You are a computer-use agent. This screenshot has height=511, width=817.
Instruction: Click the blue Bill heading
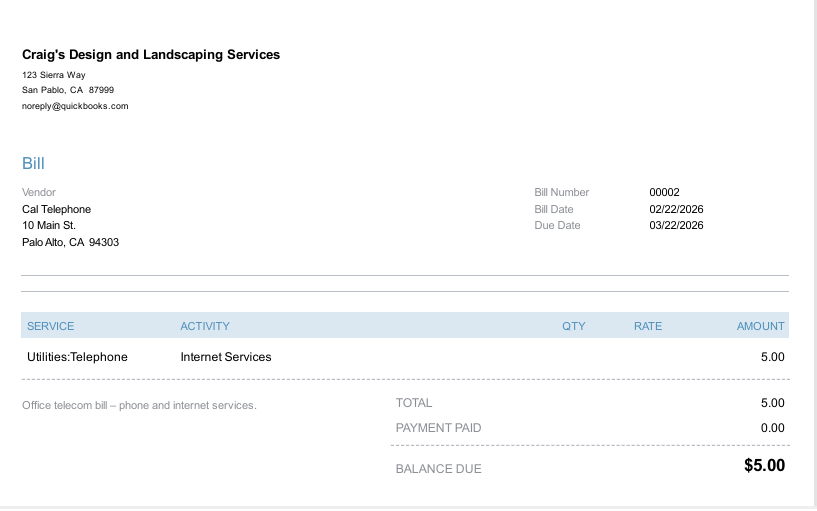(33, 163)
